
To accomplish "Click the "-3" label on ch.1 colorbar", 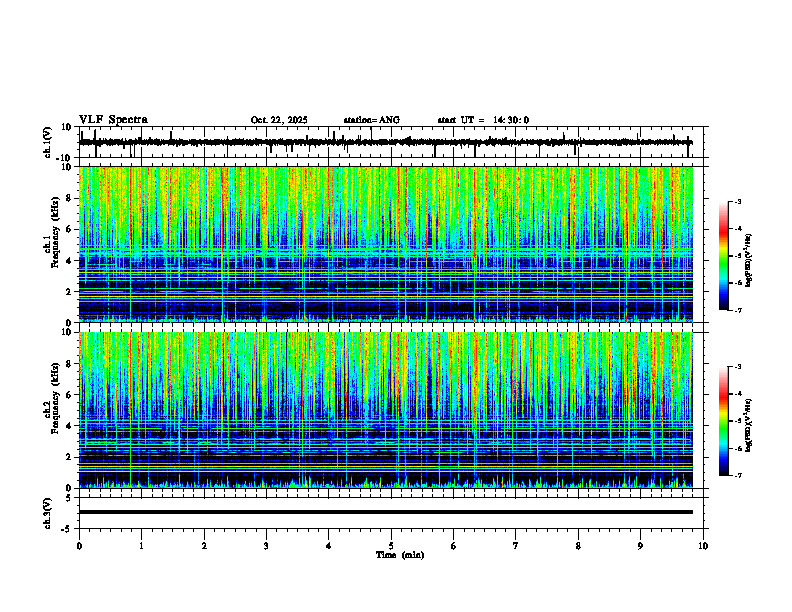I will pyautogui.click(x=737, y=202).
